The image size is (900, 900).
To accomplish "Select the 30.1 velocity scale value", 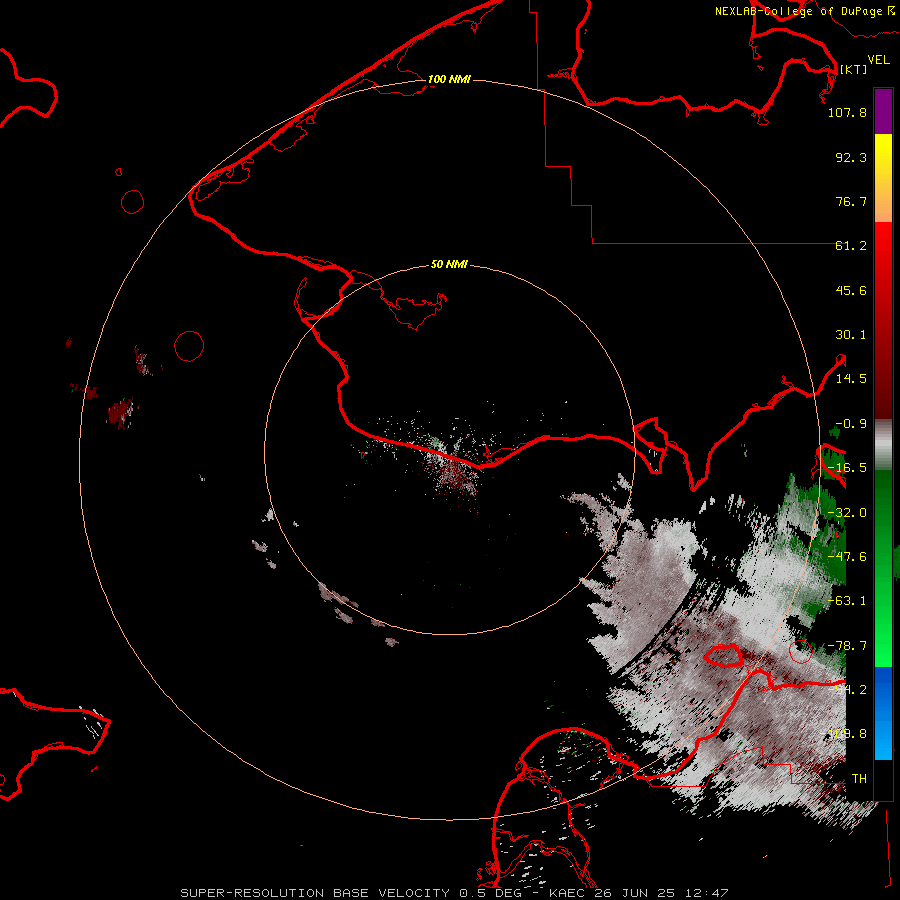I will point(851,335).
